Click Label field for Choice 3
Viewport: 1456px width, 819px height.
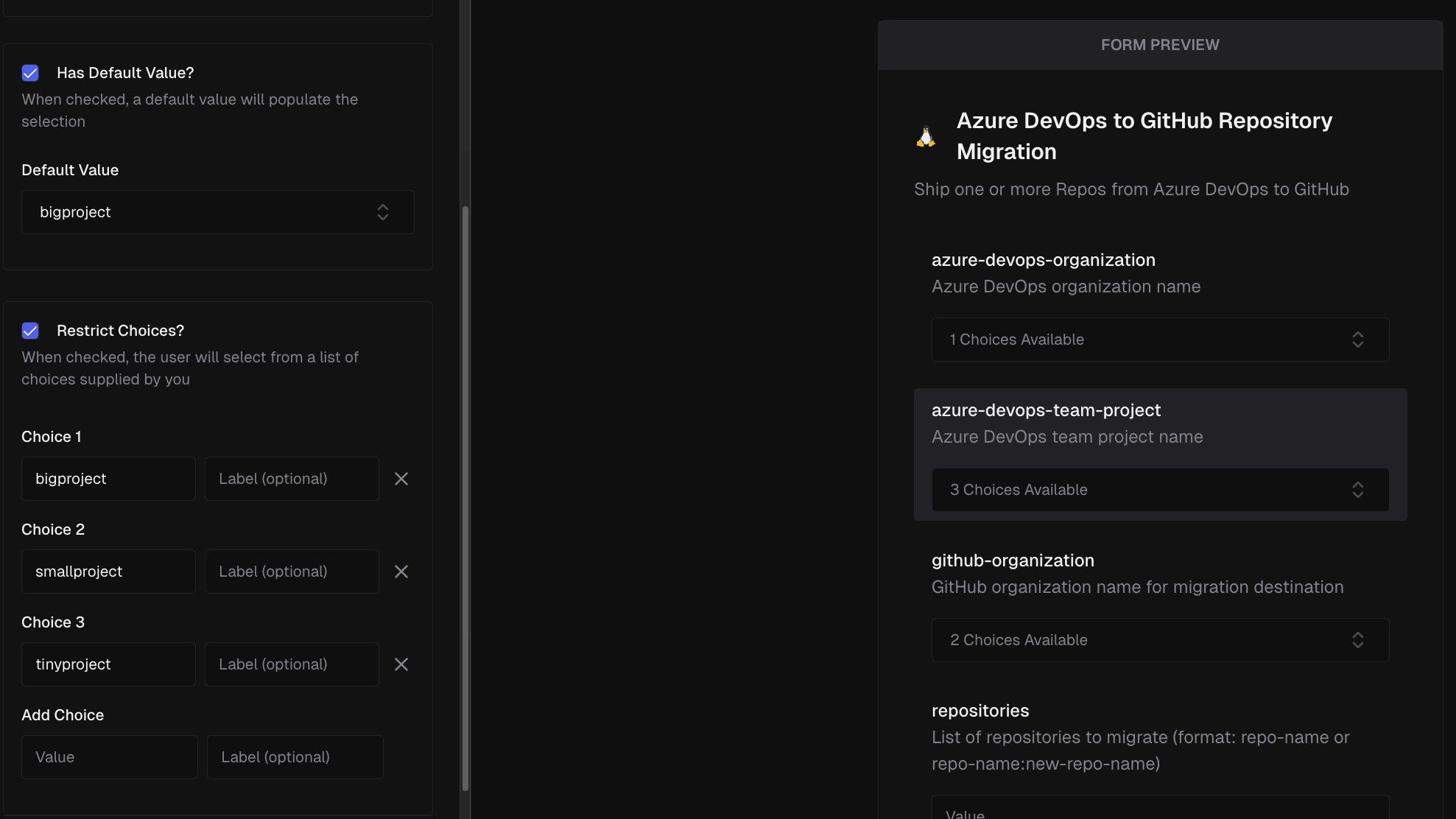[292, 664]
